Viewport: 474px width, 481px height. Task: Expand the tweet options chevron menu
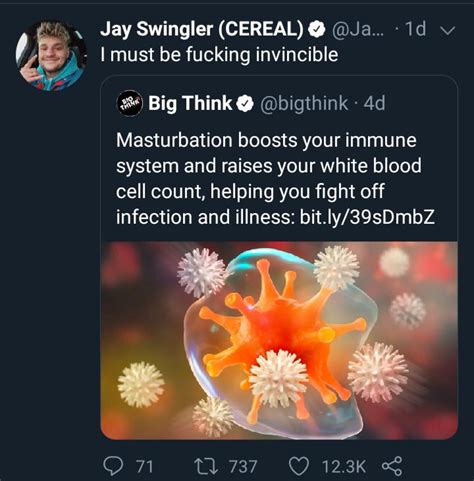point(447,30)
